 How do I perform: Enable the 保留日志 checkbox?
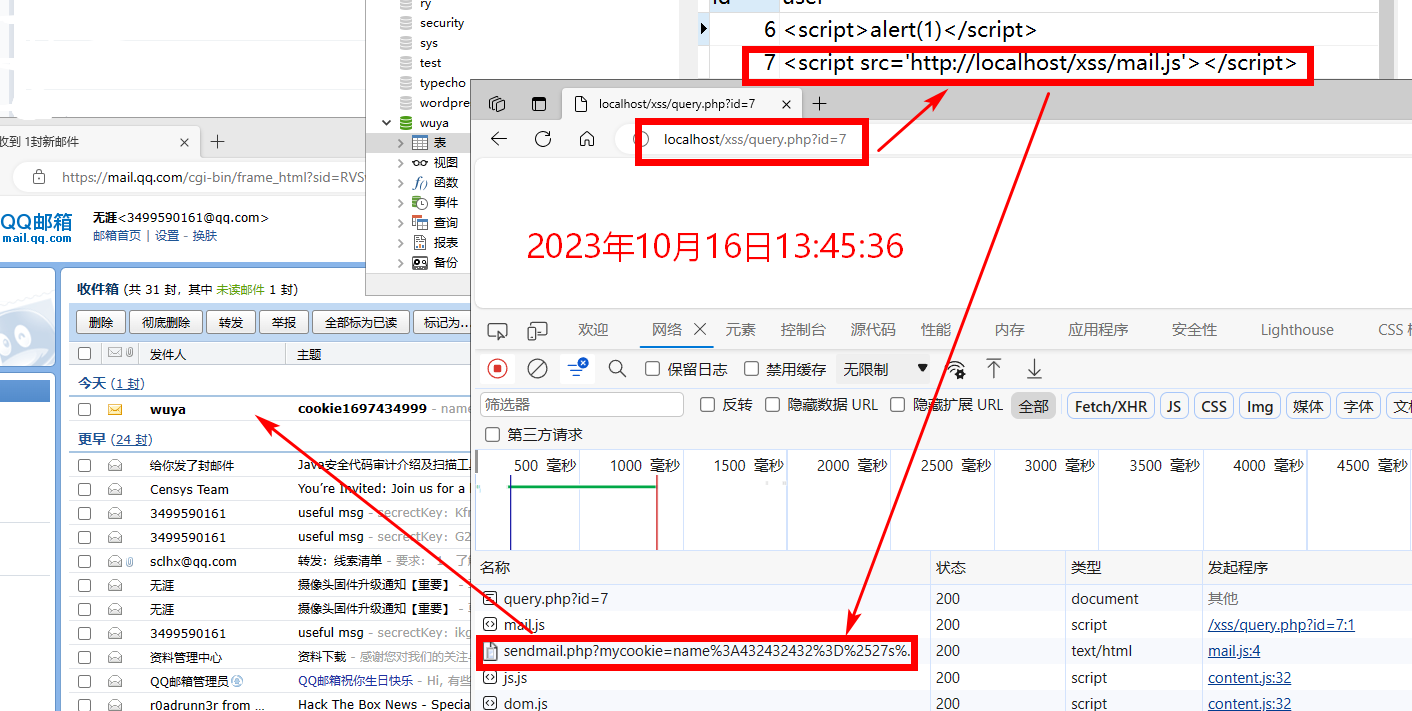(x=653, y=369)
